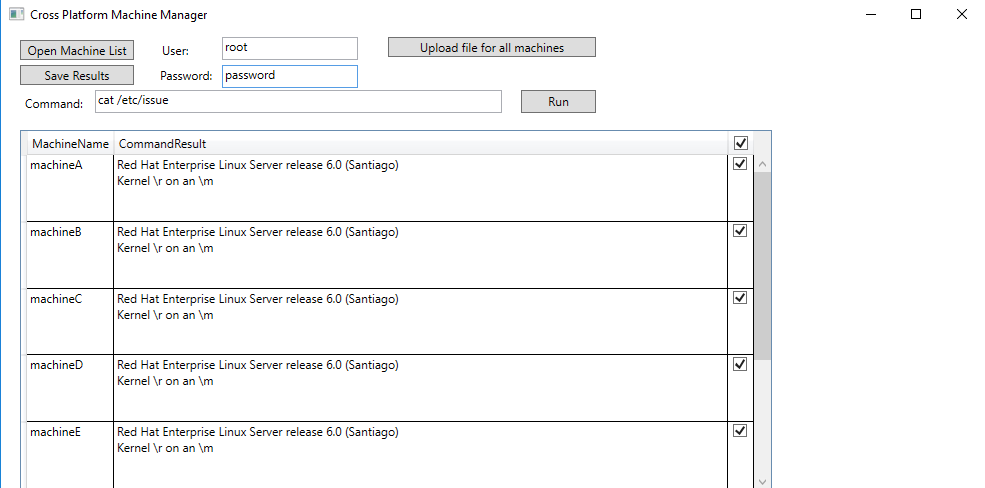985x488 pixels.
Task: Toggle the select-all checkbox in header
Action: pyautogui.click(x=740, y=143)
